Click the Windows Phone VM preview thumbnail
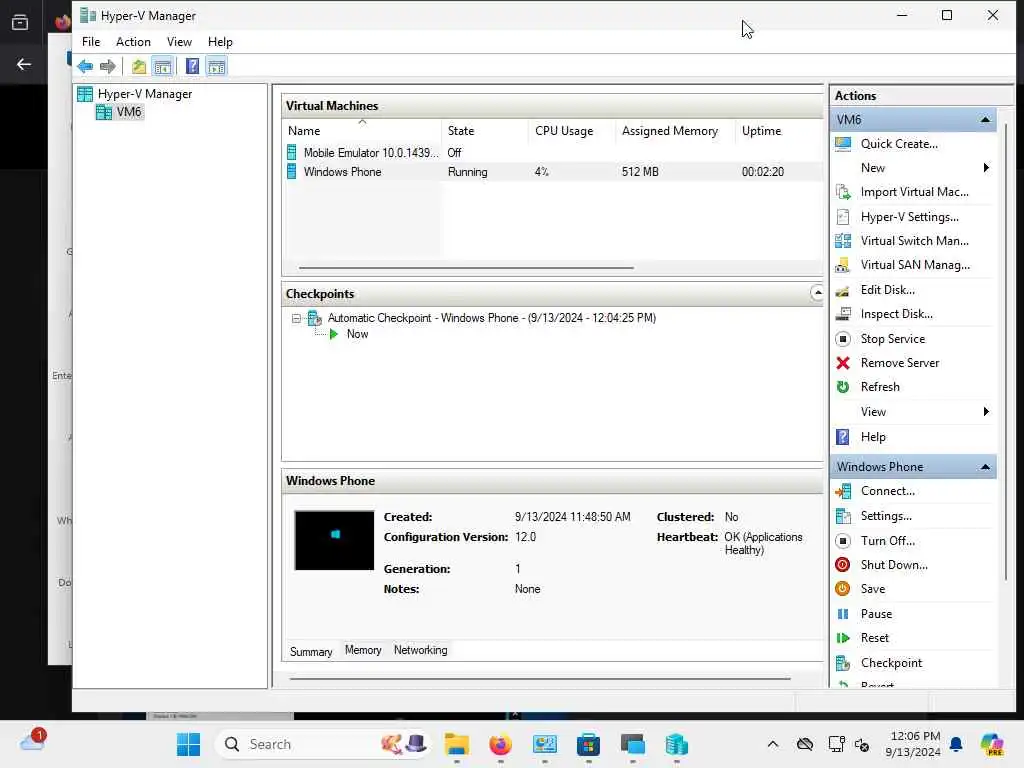1024x768 pixels. click(334, 541)
